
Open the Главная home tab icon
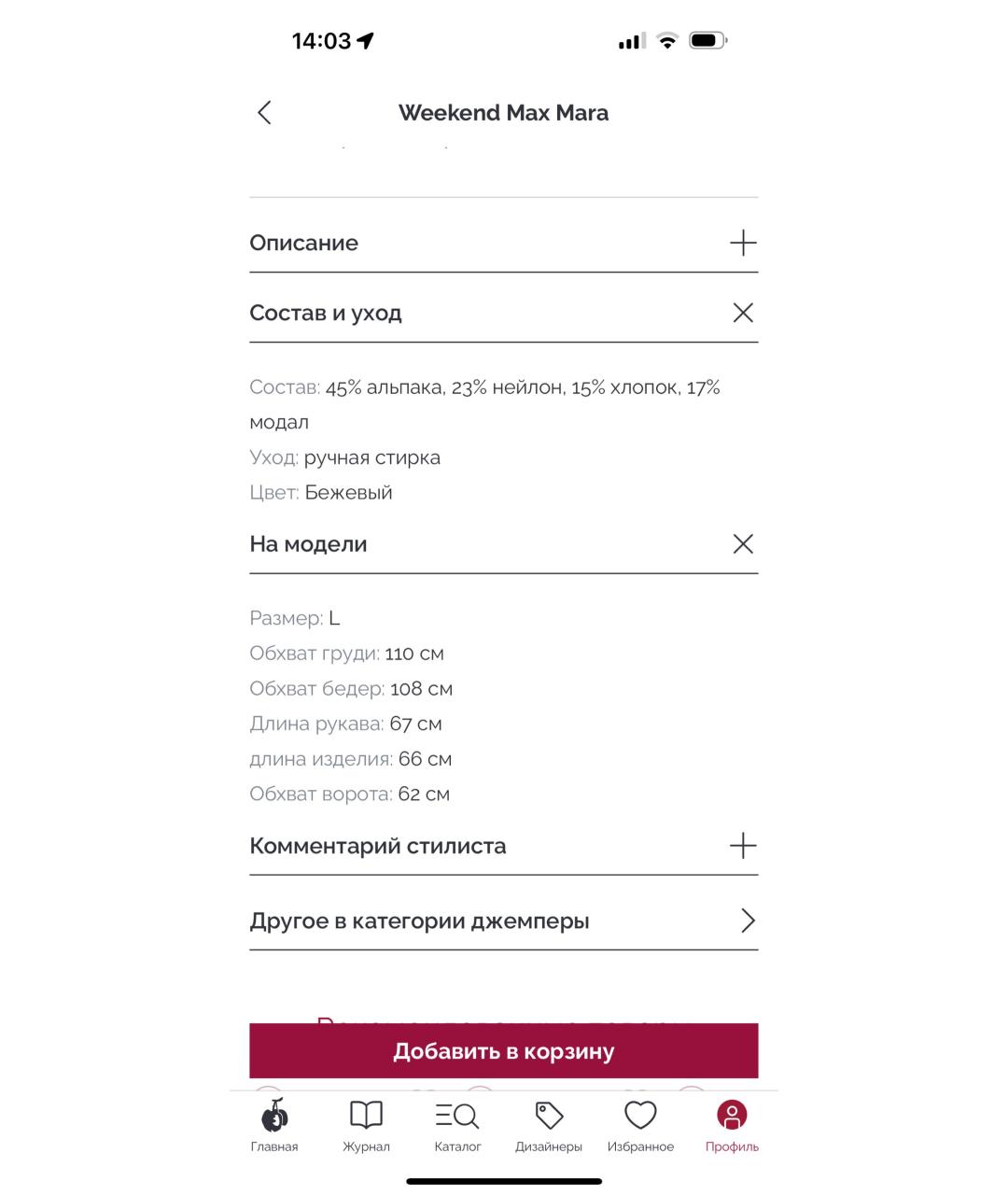point(274,1116)
